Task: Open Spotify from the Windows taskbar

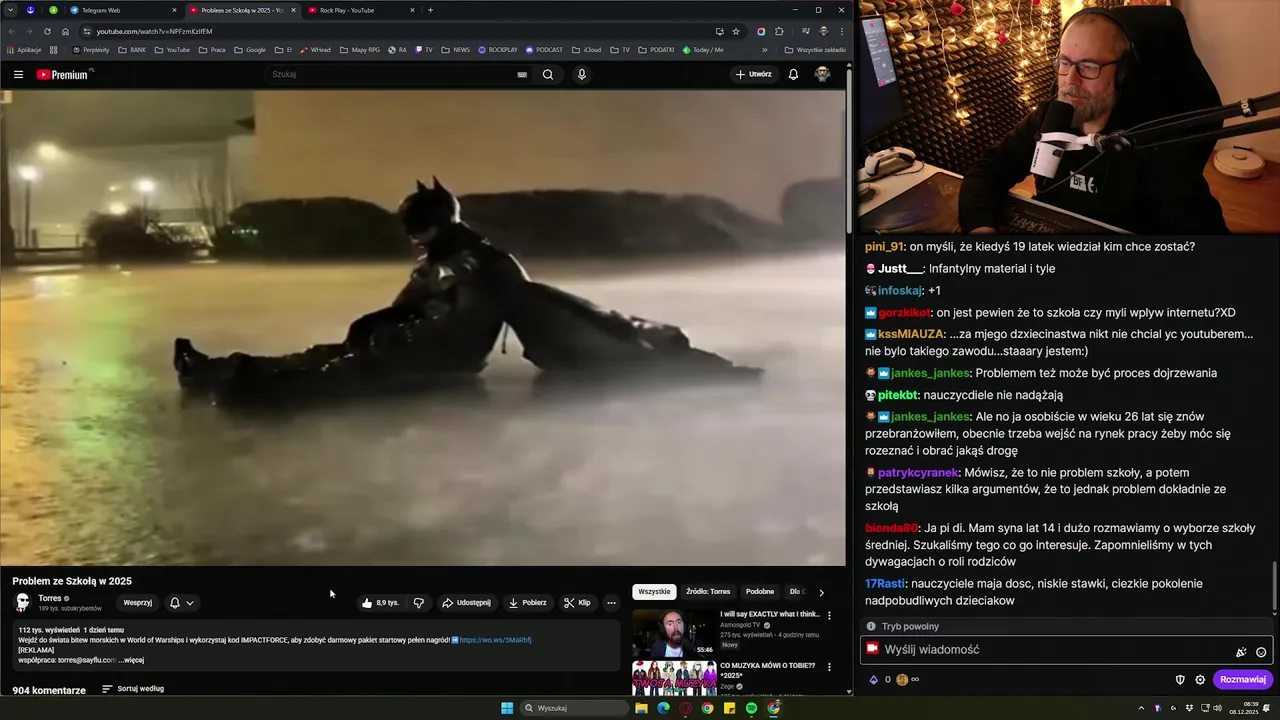Action: pyautogui.click(x=751, y=708)
